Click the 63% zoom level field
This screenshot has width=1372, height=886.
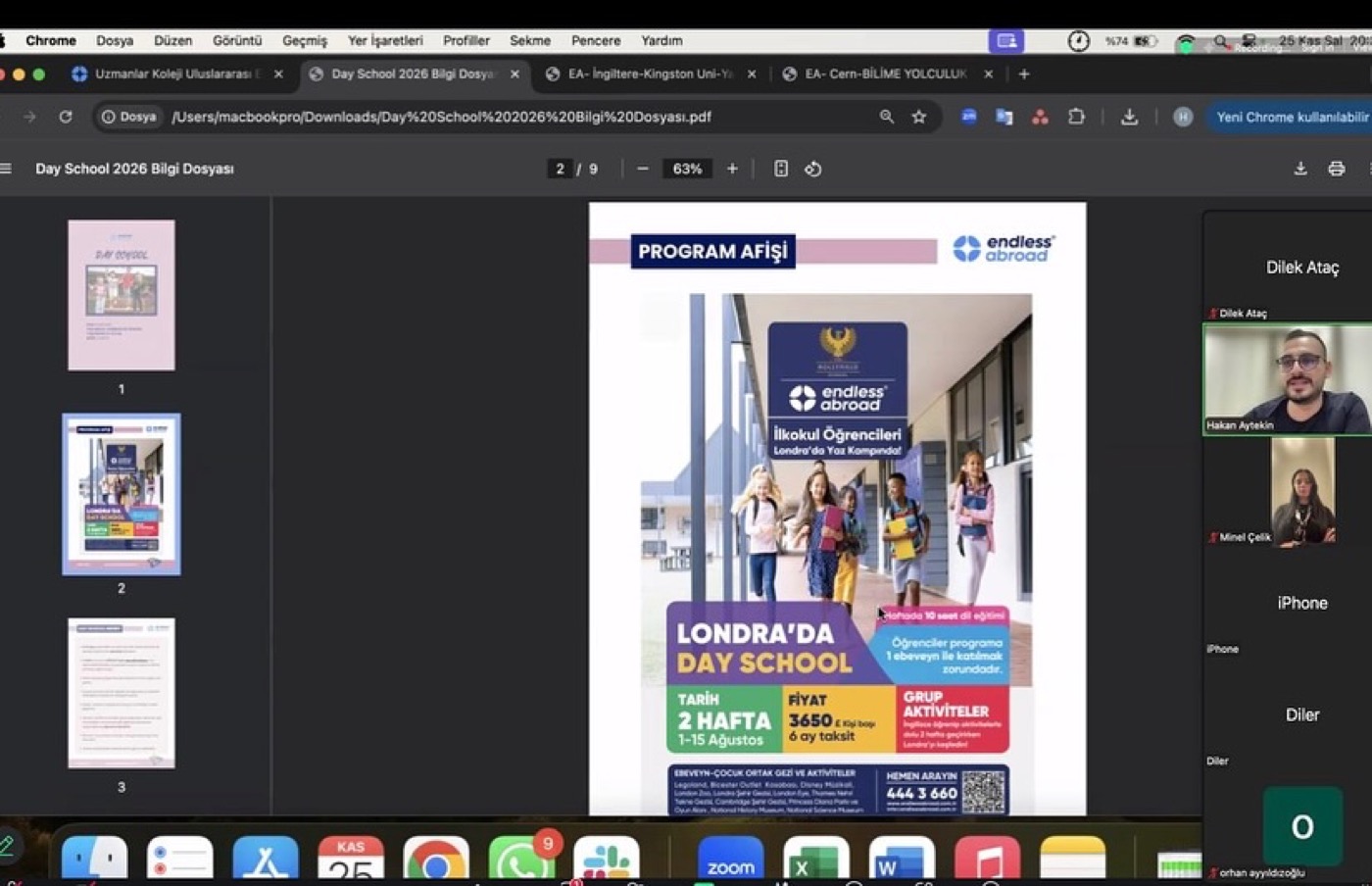point(687,169)
